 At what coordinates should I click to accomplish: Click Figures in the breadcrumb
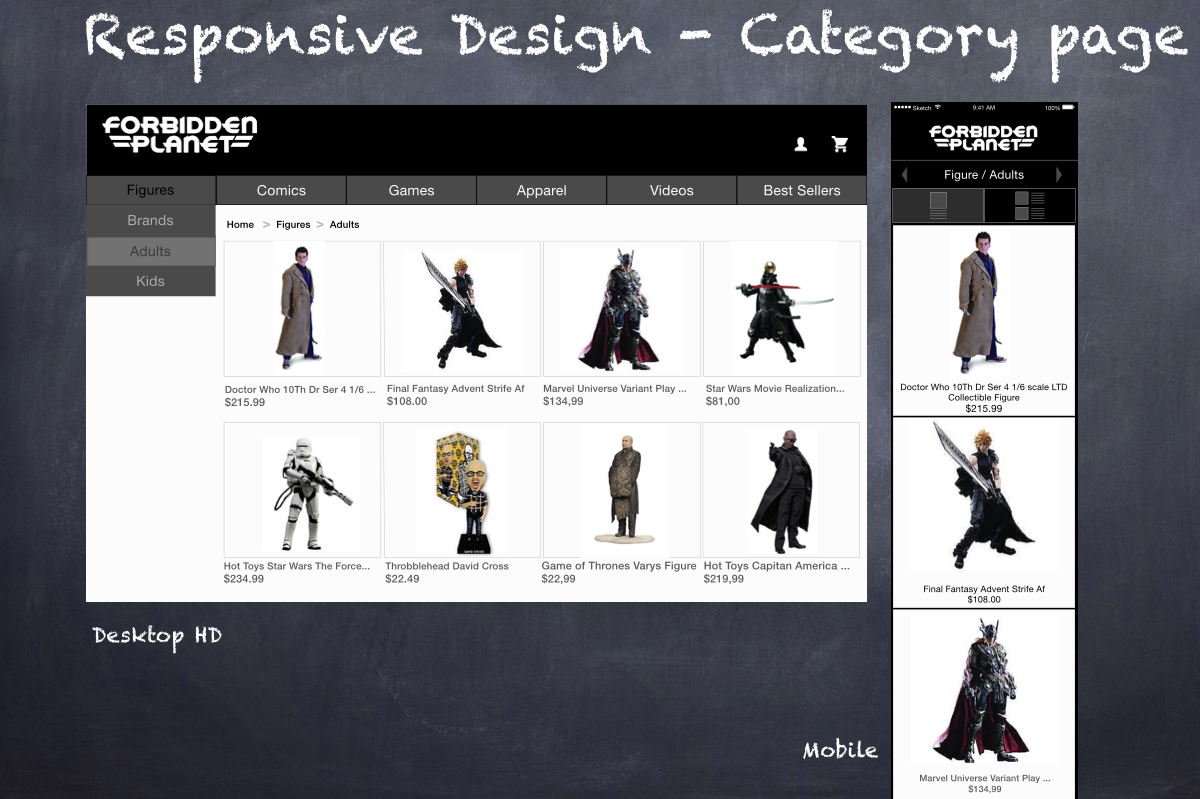tap(293, 225)
